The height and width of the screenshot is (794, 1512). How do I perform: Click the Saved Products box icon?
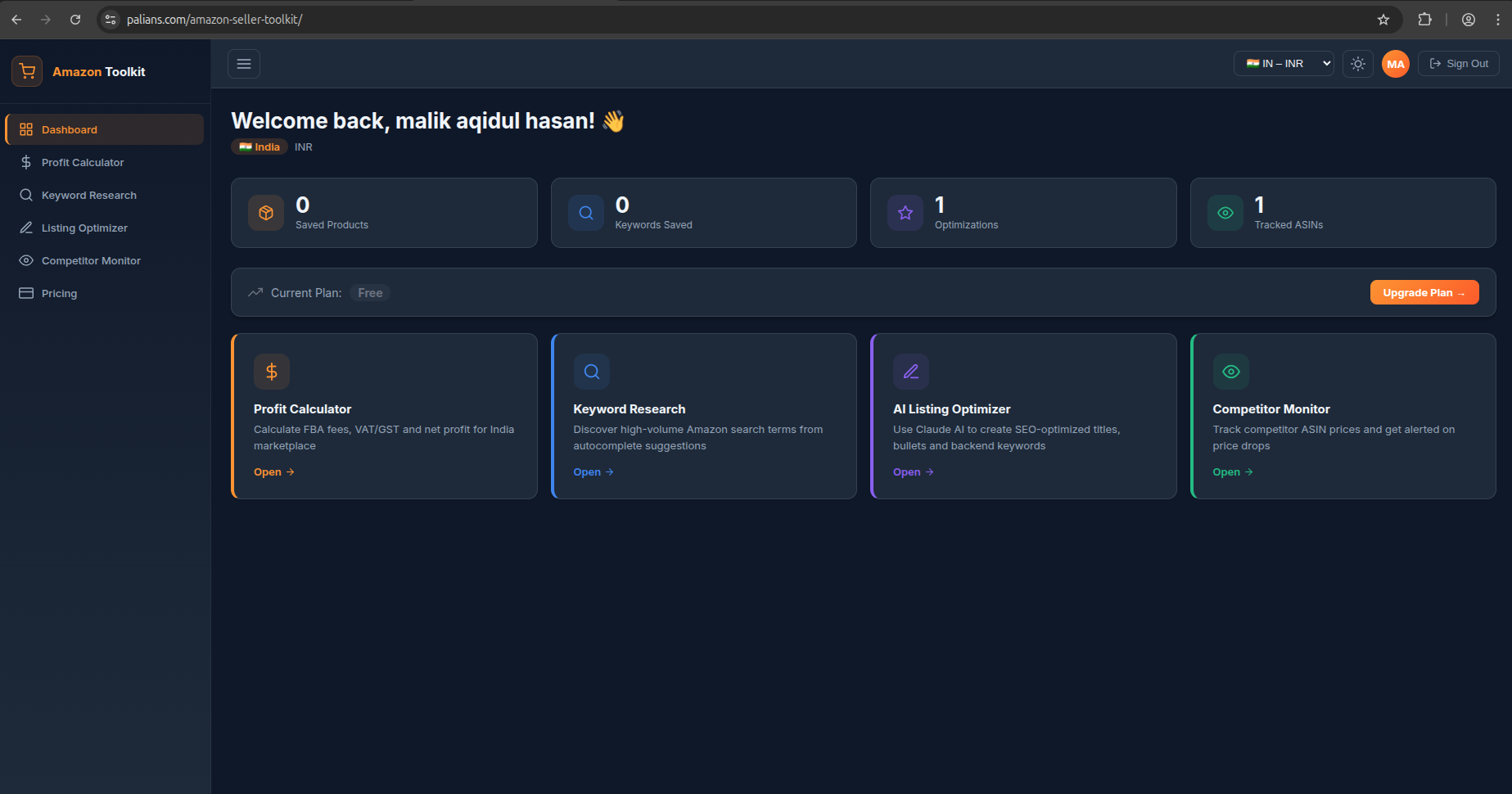tap(266, 213)
